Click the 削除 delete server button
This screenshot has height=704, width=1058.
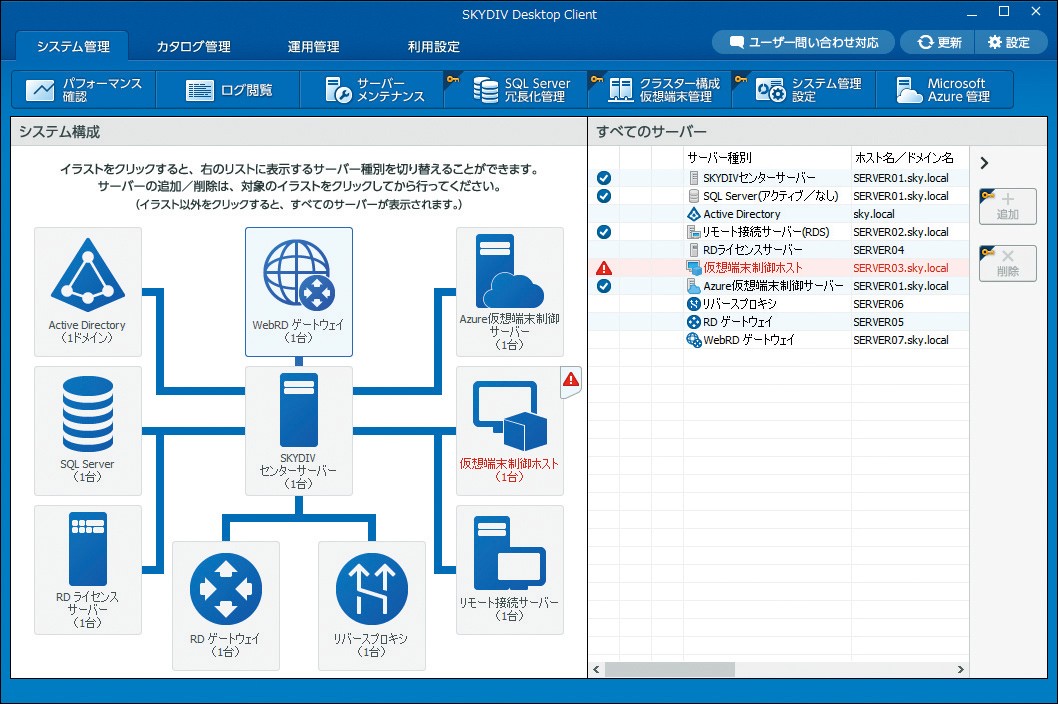coord(1007,263)
